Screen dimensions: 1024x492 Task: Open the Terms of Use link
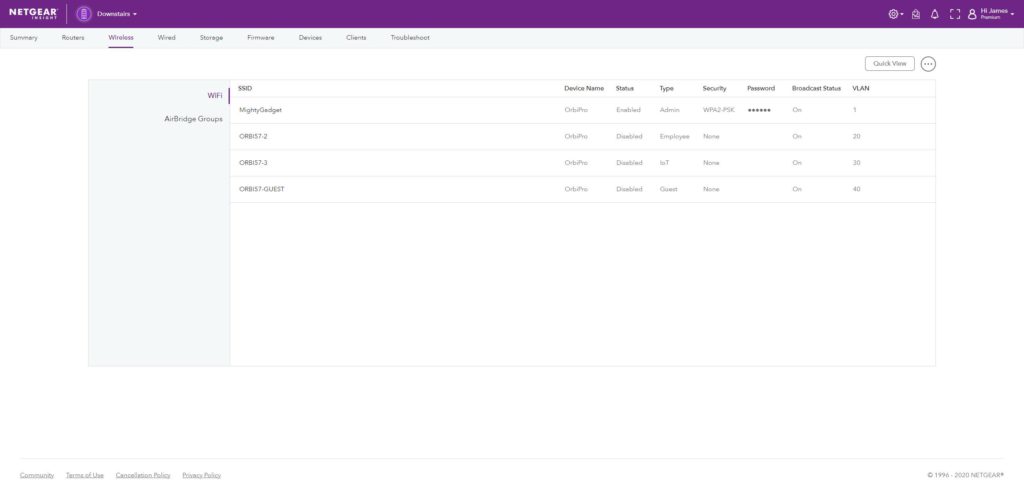pyautogui.click(x=84, y=475)
